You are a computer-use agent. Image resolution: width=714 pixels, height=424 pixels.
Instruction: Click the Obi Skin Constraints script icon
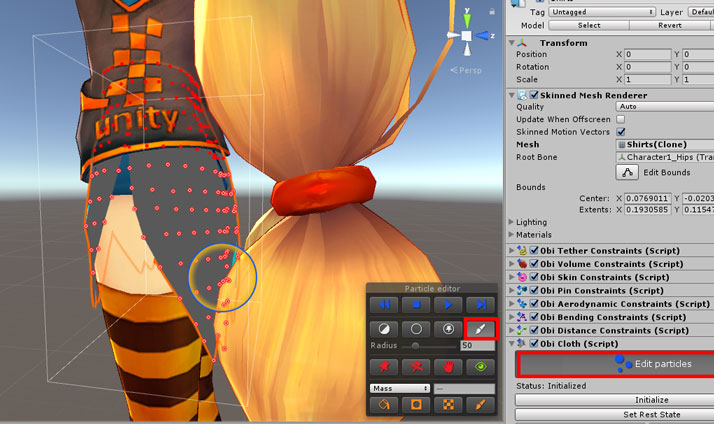coord(522,277)
